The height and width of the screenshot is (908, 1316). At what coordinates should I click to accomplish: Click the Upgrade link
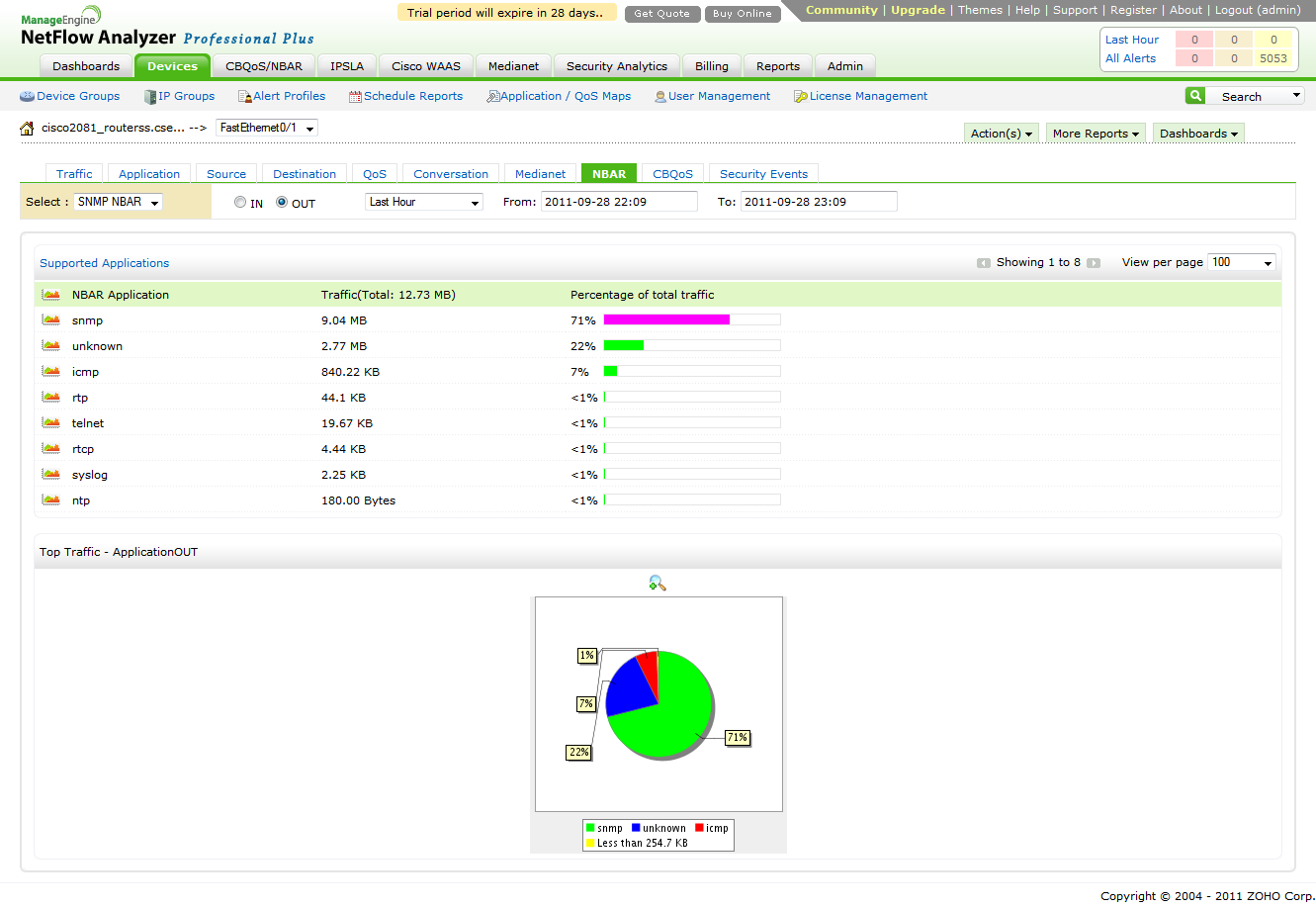click(x=919, y=10)
